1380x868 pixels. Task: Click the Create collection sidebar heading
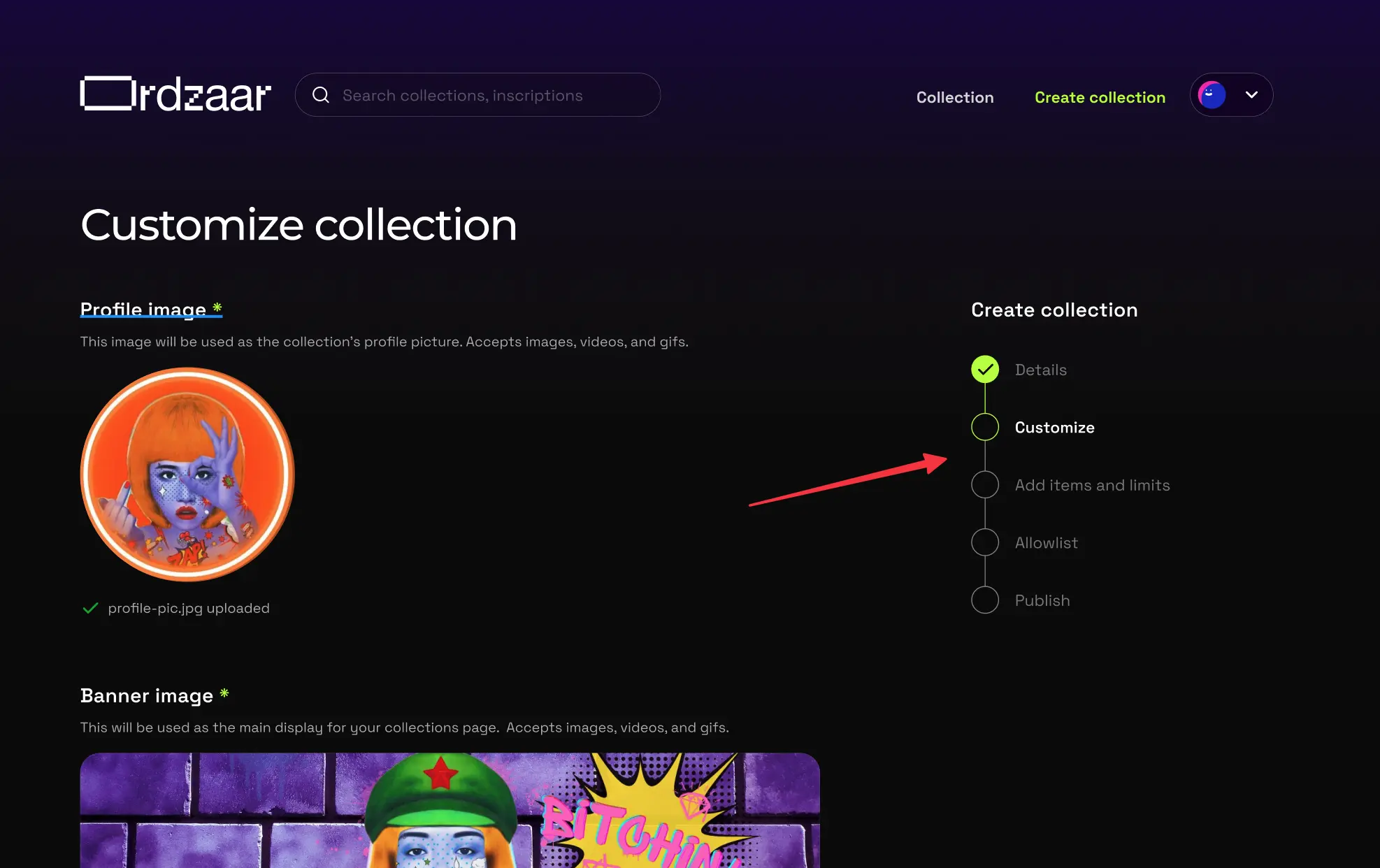tap(1054, 310)
